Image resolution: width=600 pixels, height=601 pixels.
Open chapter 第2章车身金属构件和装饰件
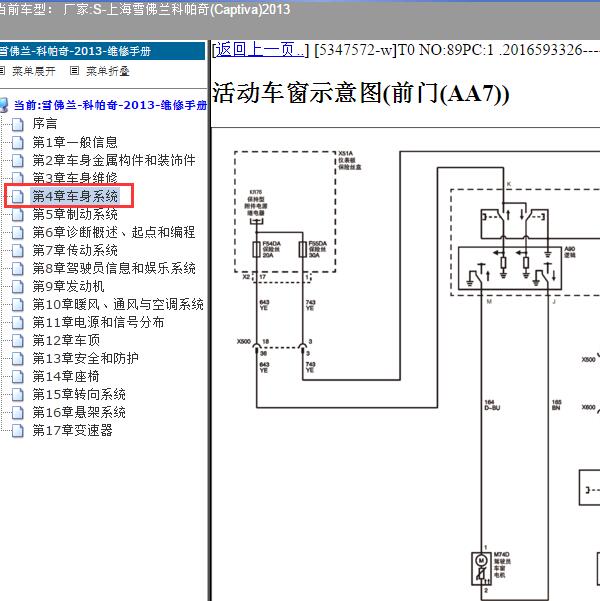(x=114, y=160)
